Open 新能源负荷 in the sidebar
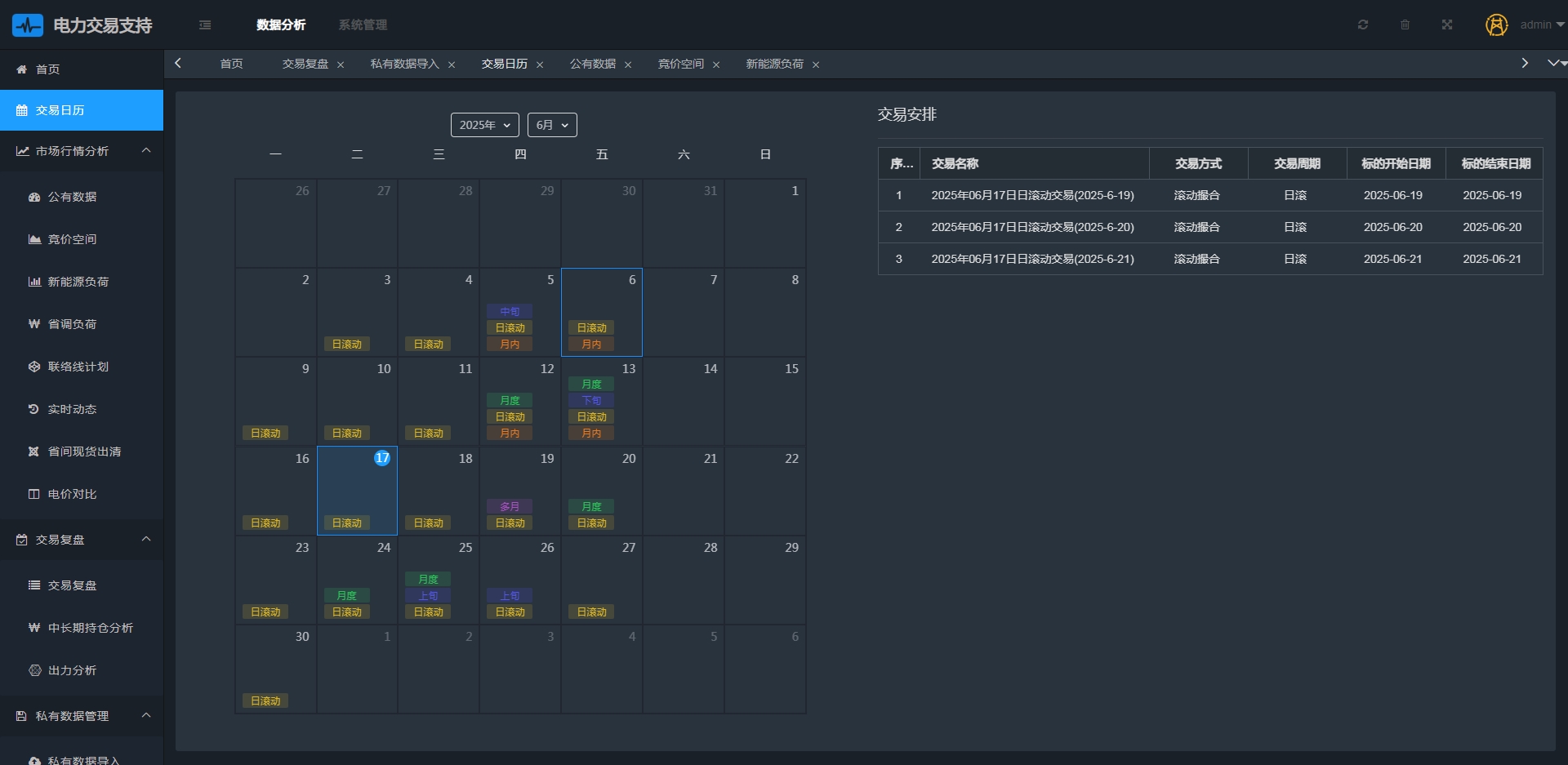 (82, 282)
